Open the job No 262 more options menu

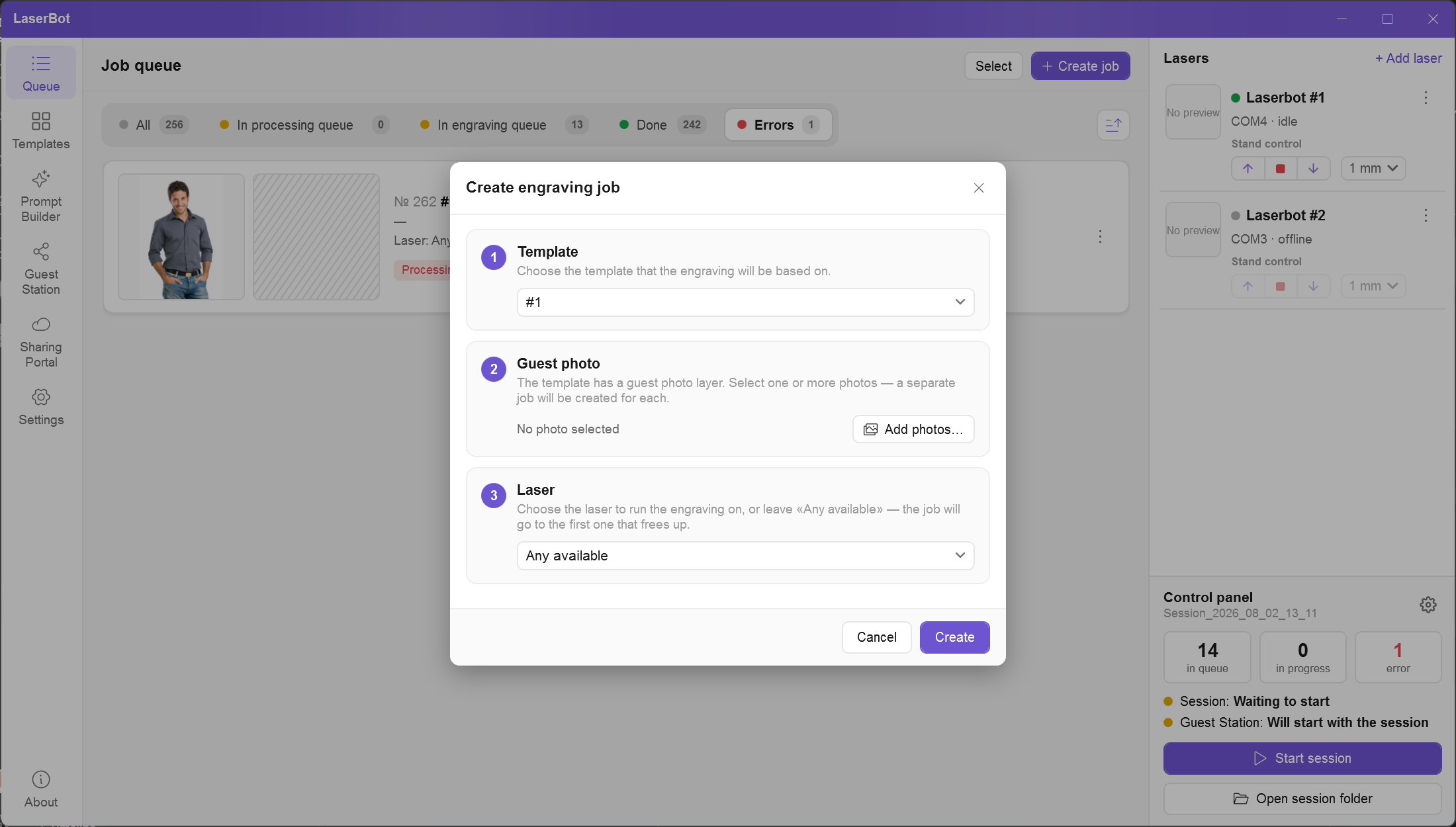click(1100, 236)
